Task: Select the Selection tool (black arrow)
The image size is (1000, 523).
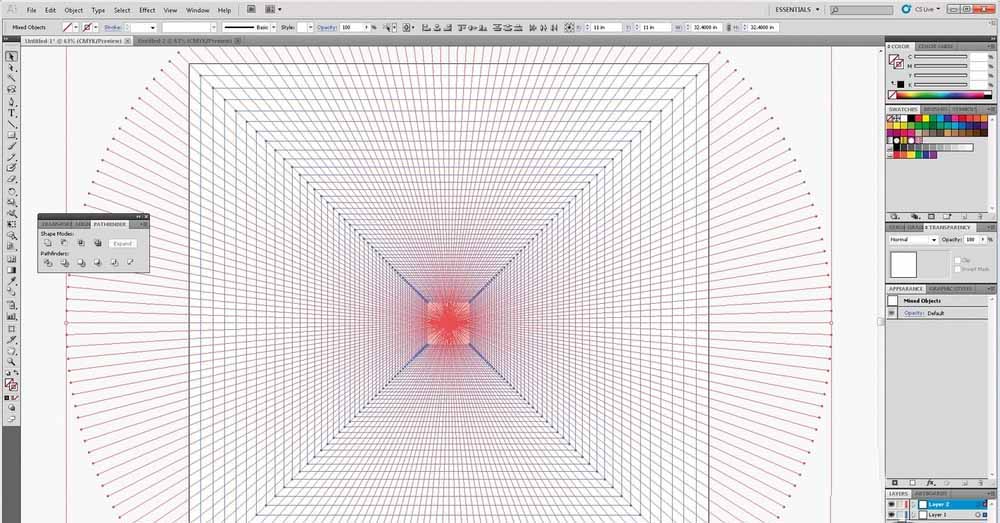Action: (11, 57)
